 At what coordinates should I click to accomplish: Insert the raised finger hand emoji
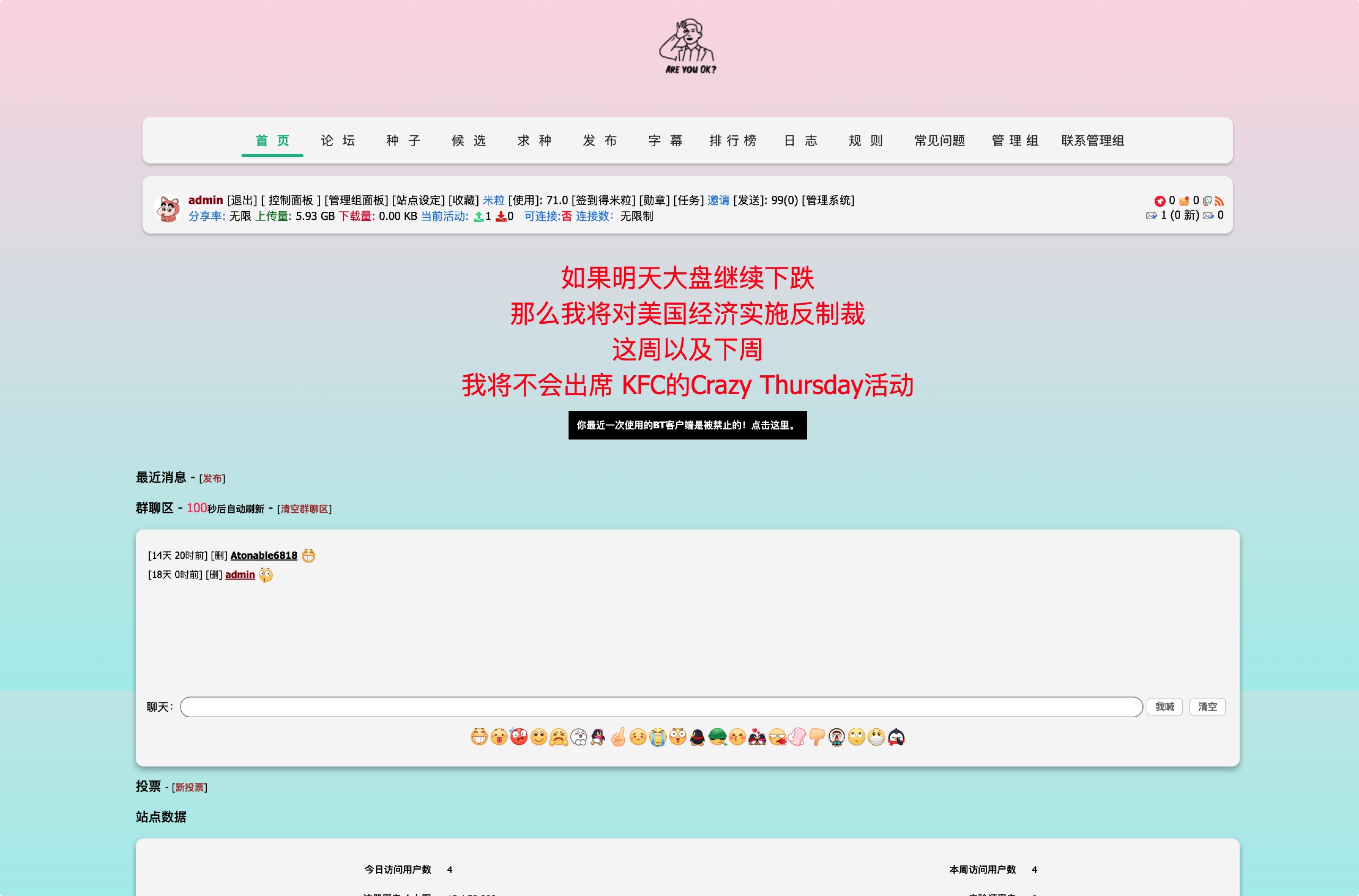pos(618,737)
